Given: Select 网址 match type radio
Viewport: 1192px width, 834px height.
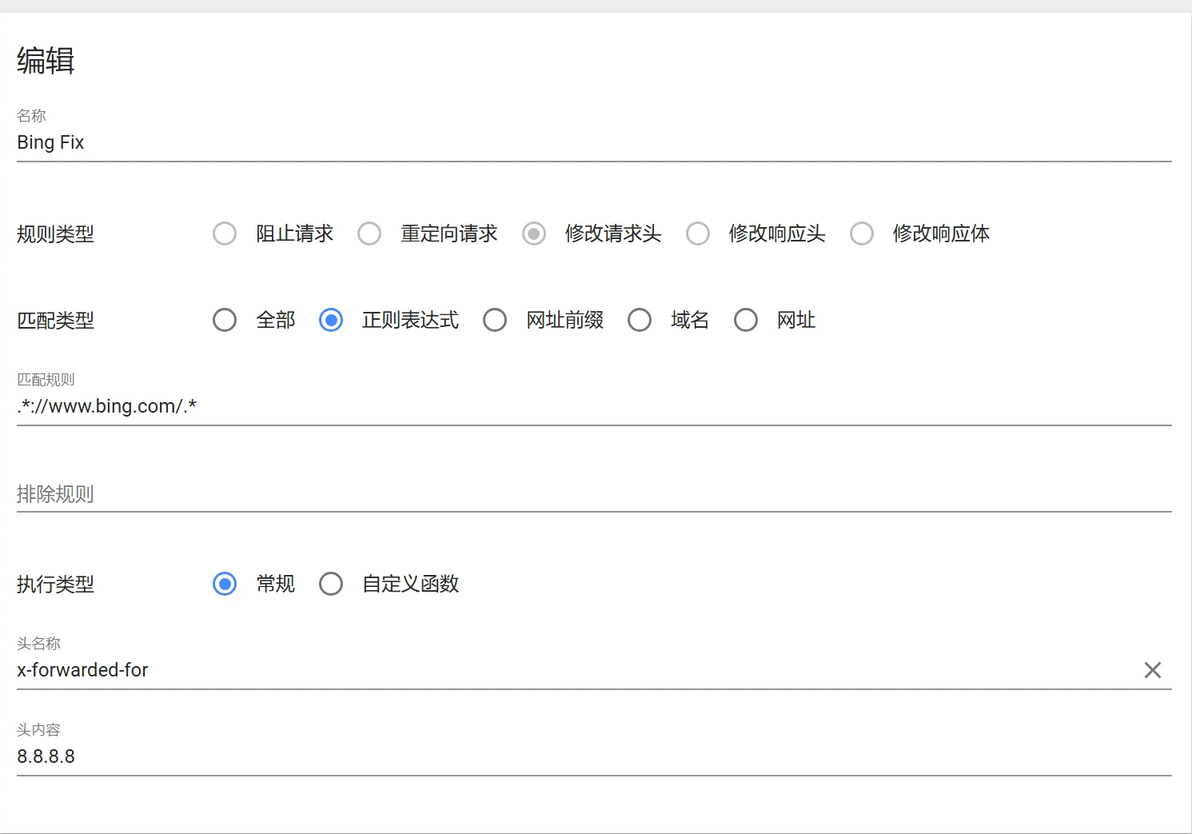Looking at the screenshot, I should click(746, 320).
